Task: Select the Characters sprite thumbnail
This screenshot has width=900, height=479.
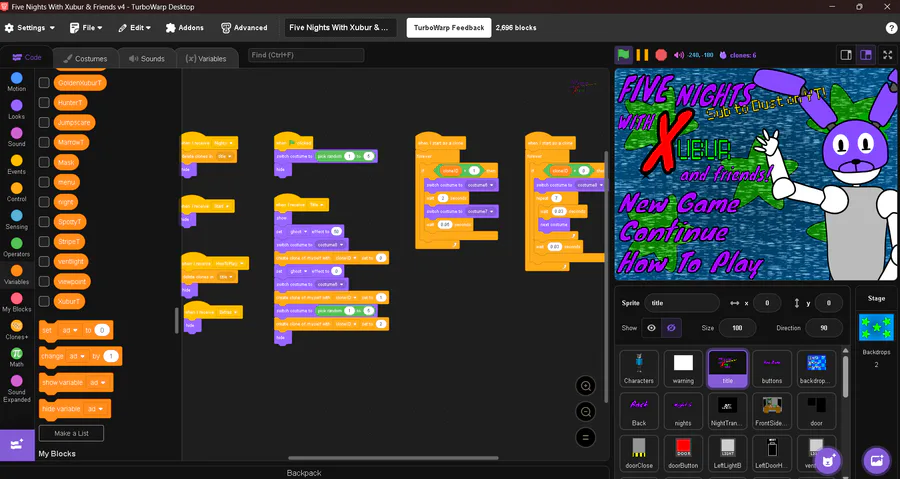Action: 639,368
